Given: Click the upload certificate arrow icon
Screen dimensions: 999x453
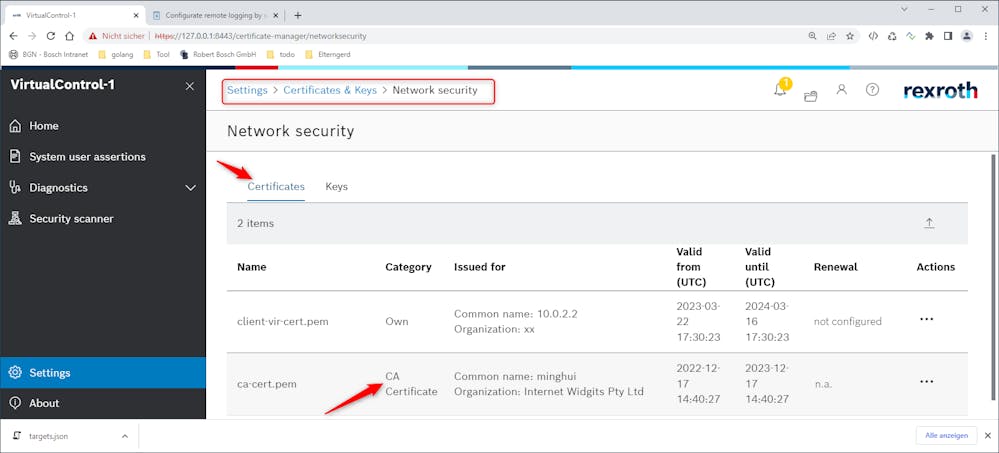Looking at the screenshot, I should [929, 223].
